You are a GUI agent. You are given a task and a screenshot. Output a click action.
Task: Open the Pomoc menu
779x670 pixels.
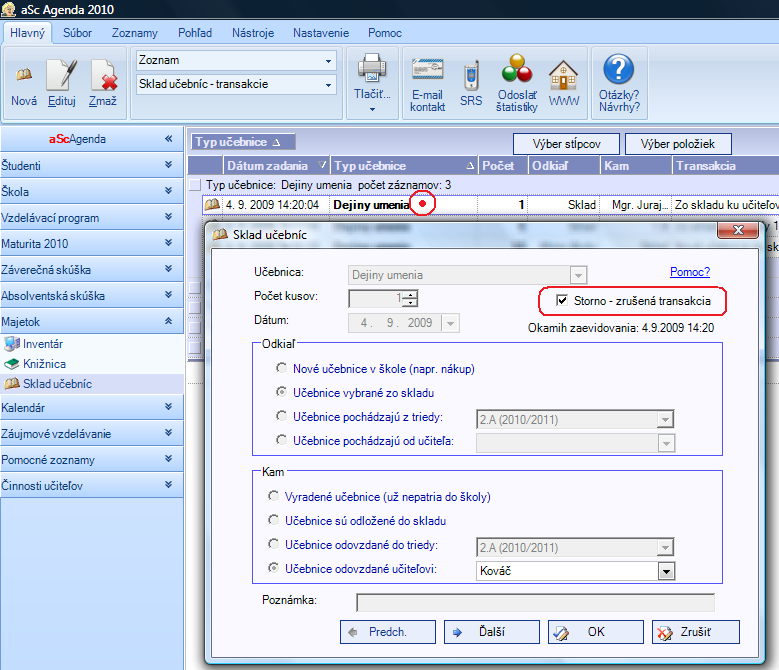(385, 33)
